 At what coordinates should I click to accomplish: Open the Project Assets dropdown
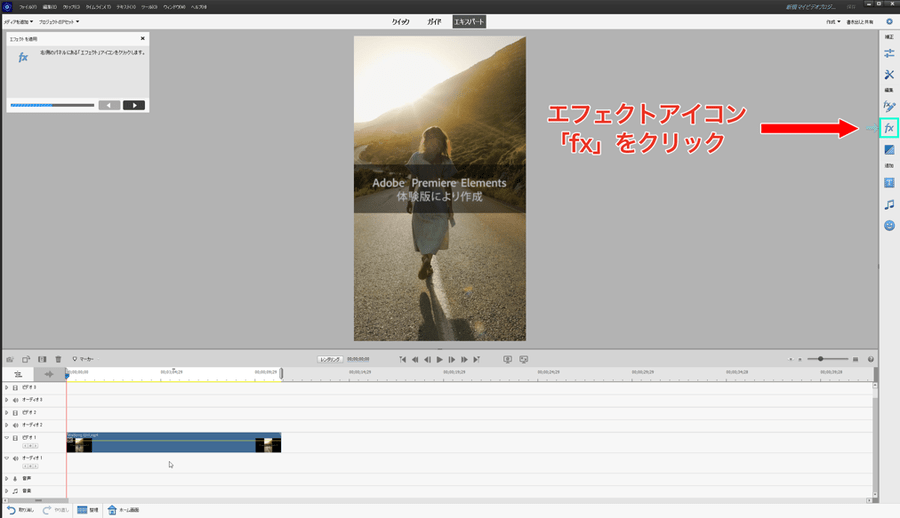[x=59, y=22]
